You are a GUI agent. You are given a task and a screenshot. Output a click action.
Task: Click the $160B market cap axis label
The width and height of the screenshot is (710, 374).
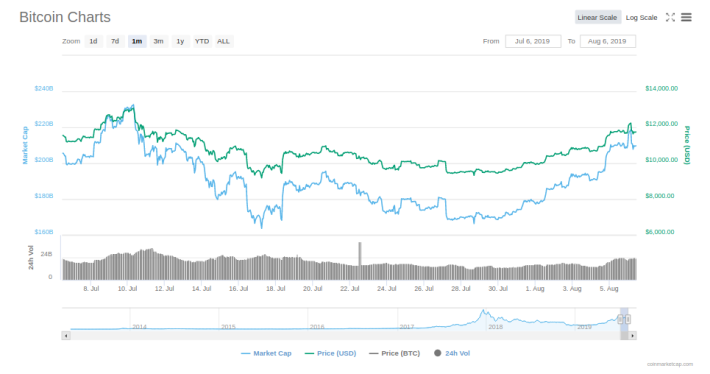[x=44, y=232]
